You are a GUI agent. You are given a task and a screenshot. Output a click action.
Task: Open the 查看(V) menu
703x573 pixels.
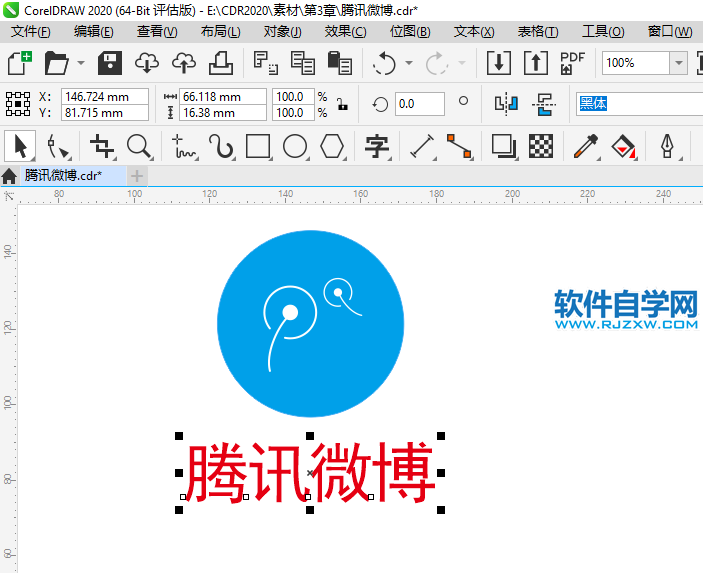pyautogui.click(x=157, y=31)
